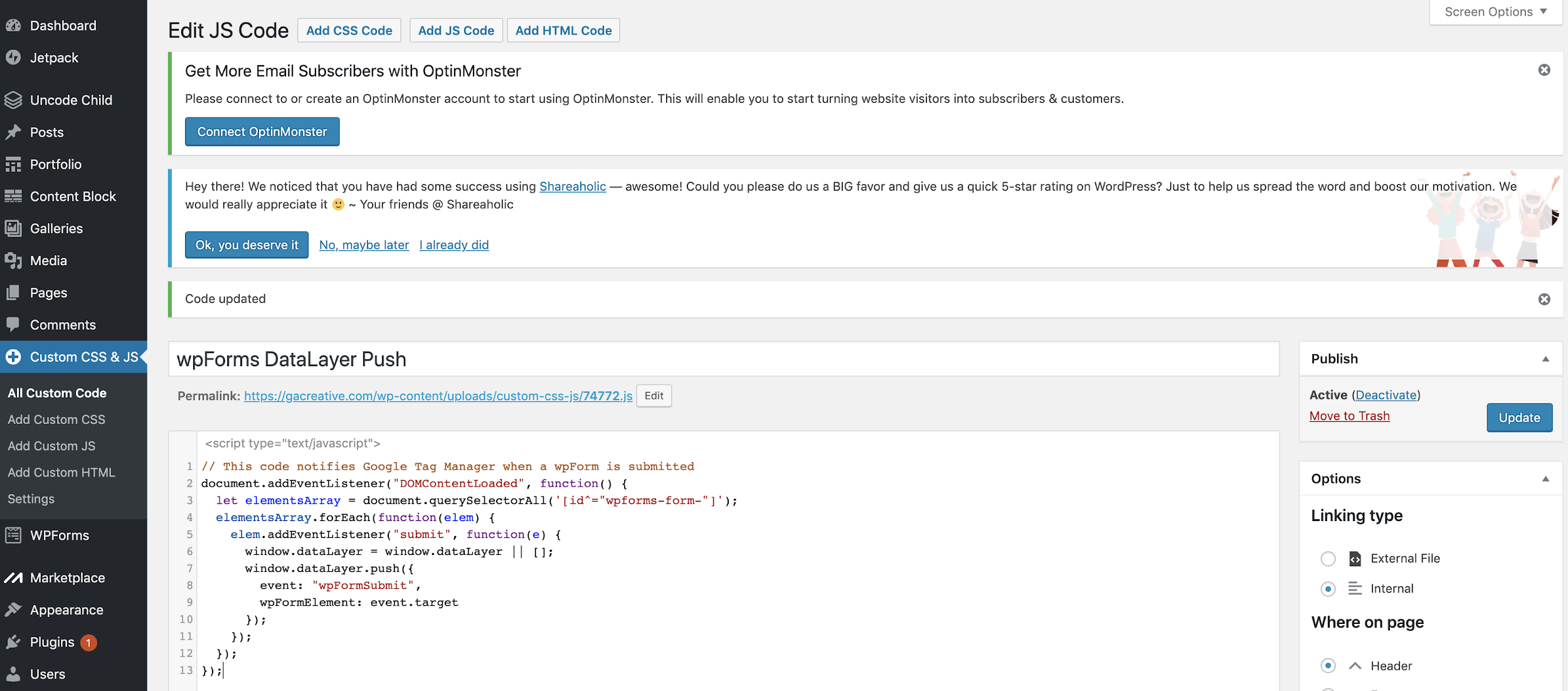Open the Media library icon
The width and height of the screenshot is (1568, 691).
[13, 260]
